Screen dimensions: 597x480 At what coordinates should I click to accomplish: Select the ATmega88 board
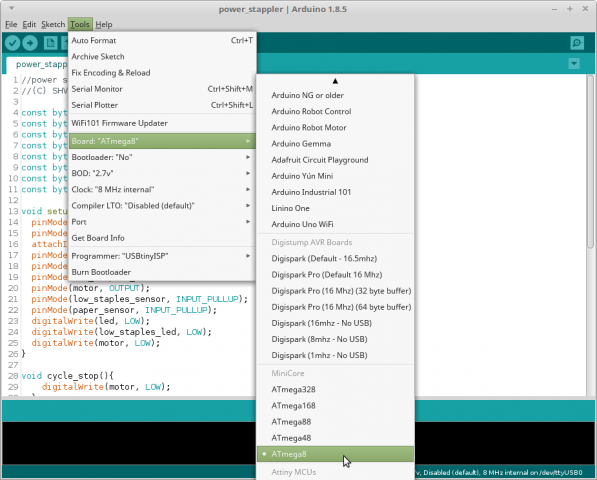335,422
